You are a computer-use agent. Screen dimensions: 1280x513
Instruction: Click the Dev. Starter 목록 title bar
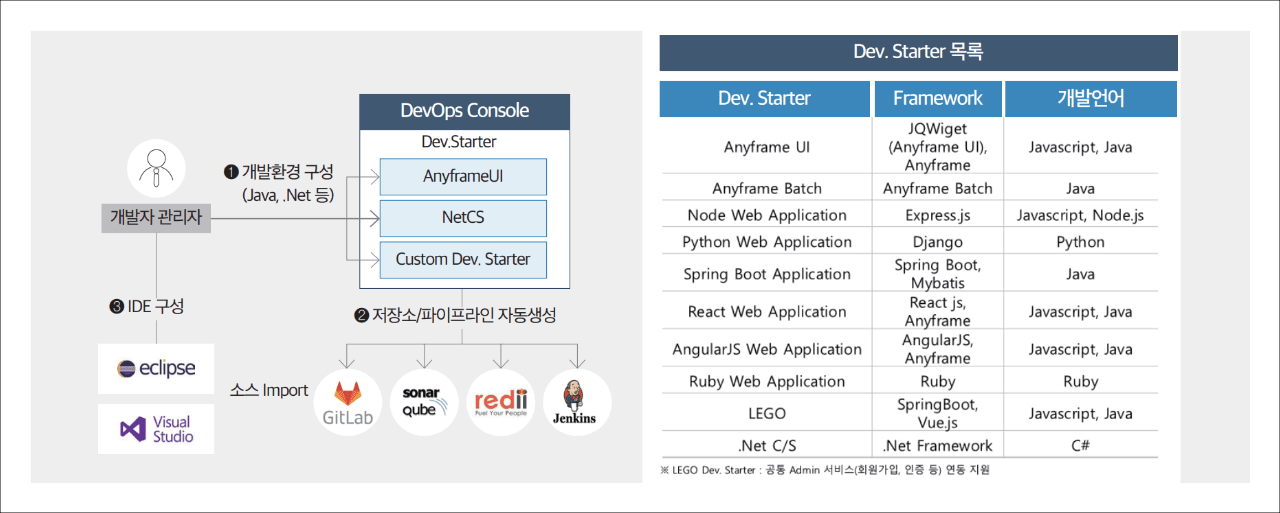(918, 53)
